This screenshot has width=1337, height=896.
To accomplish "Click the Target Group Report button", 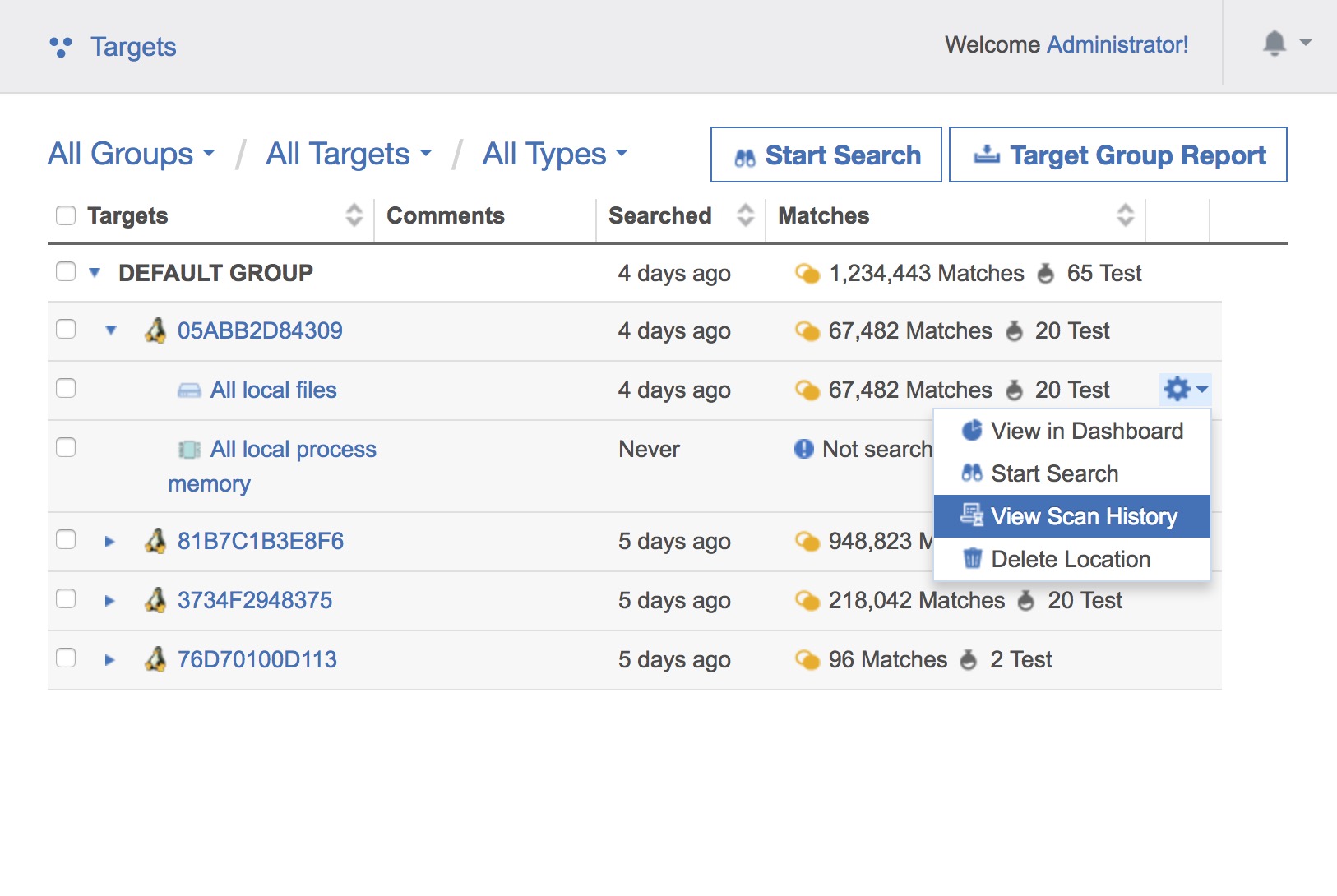I will tap(1117, 155).
